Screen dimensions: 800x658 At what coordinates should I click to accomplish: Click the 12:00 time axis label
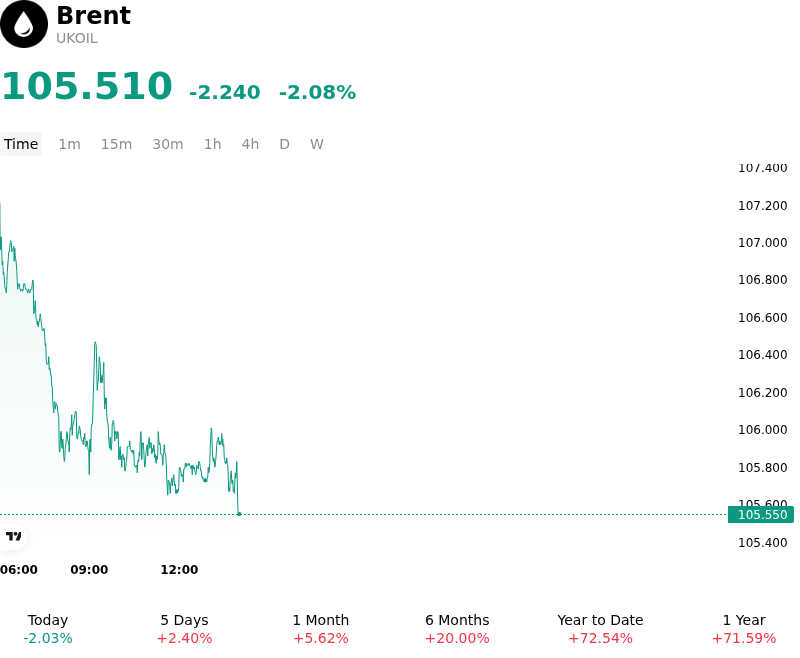(179, 570)
